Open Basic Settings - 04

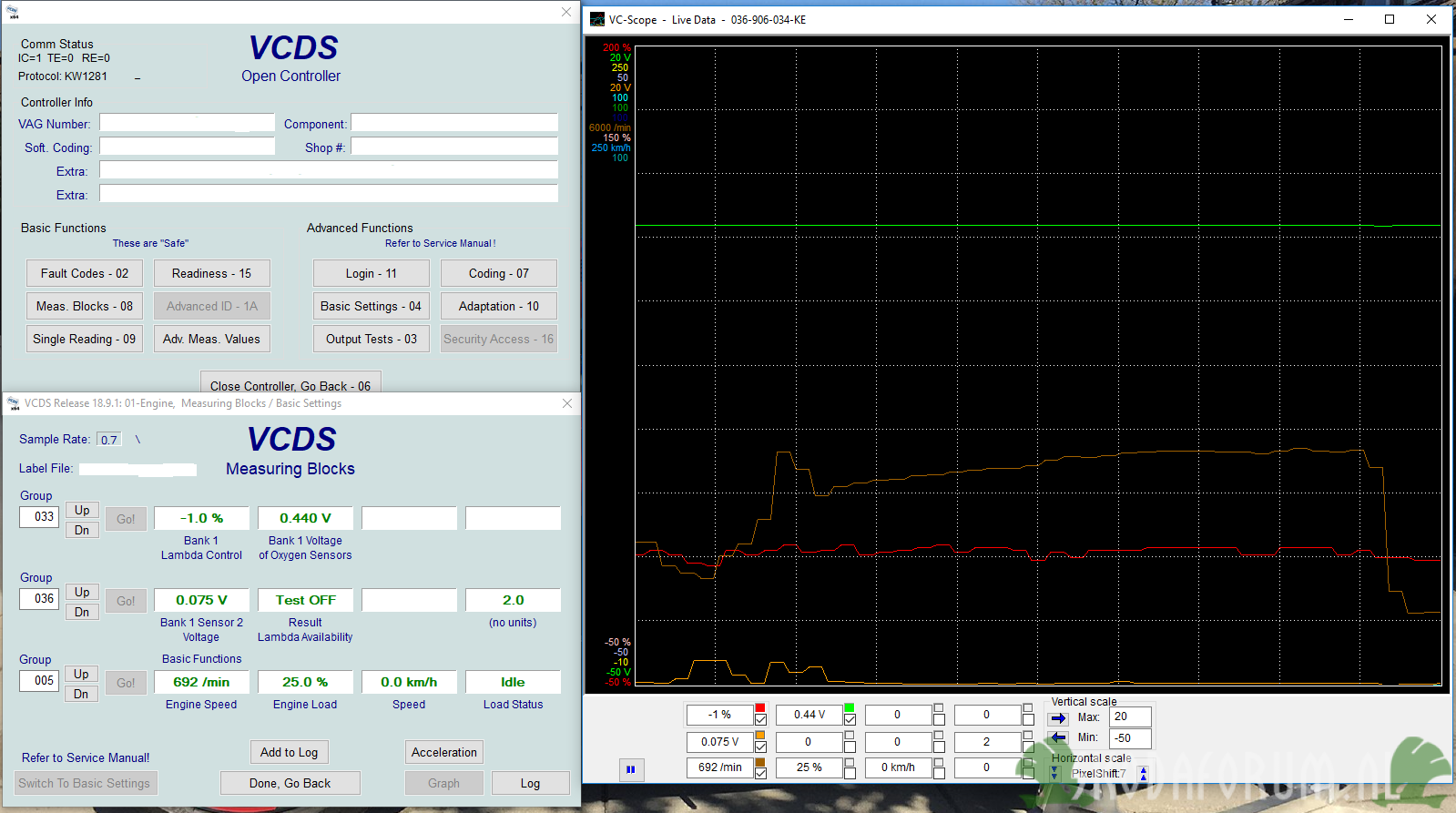(x=372, y=306)
